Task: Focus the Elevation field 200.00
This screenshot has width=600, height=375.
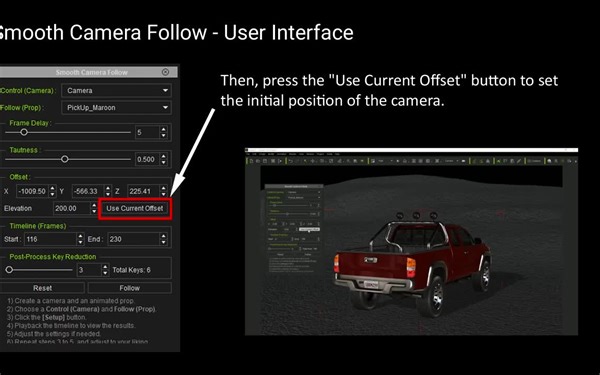Action: point(72,209)
